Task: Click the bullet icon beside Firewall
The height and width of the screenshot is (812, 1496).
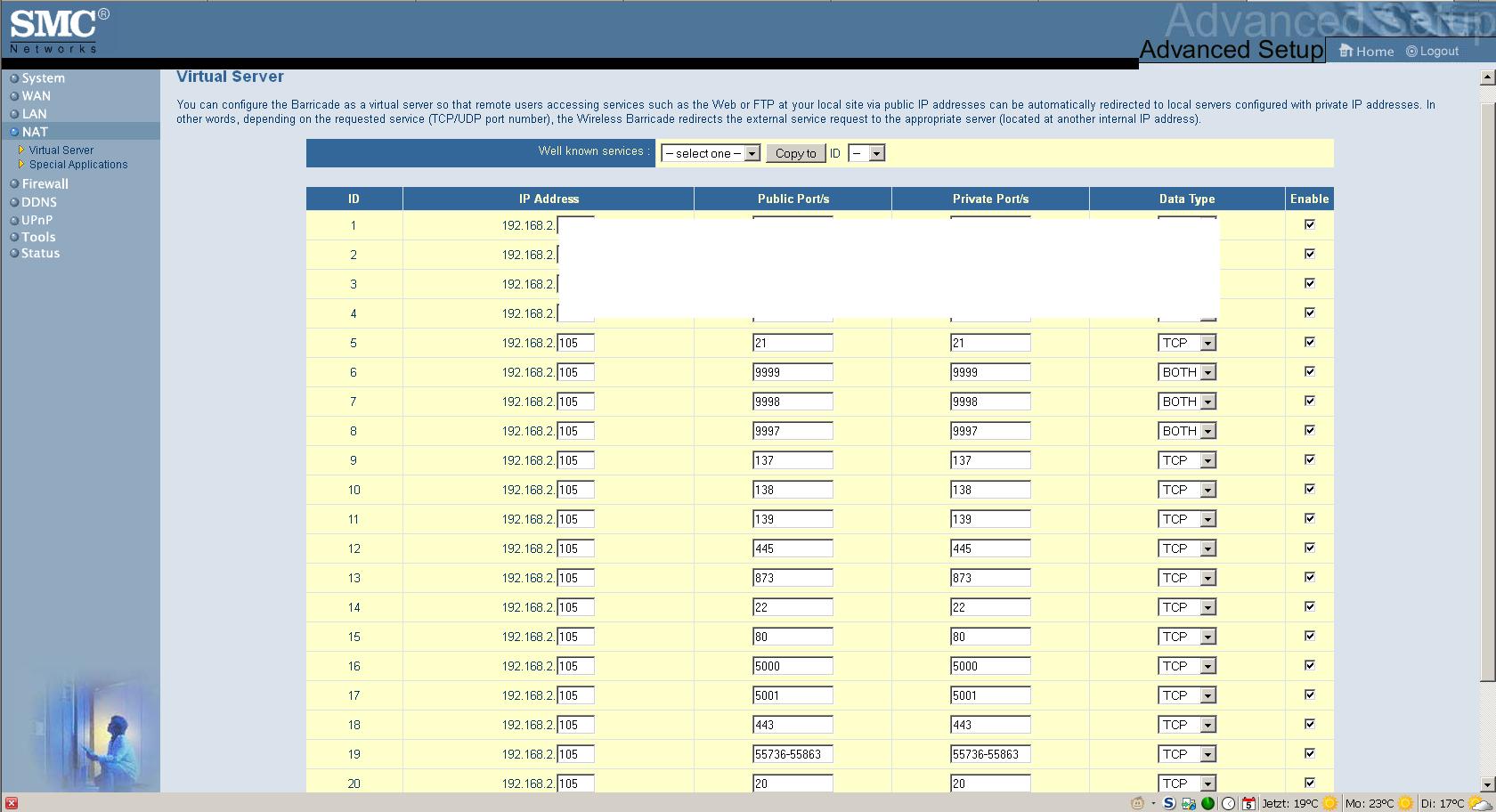Action: (x=14, y=184)
